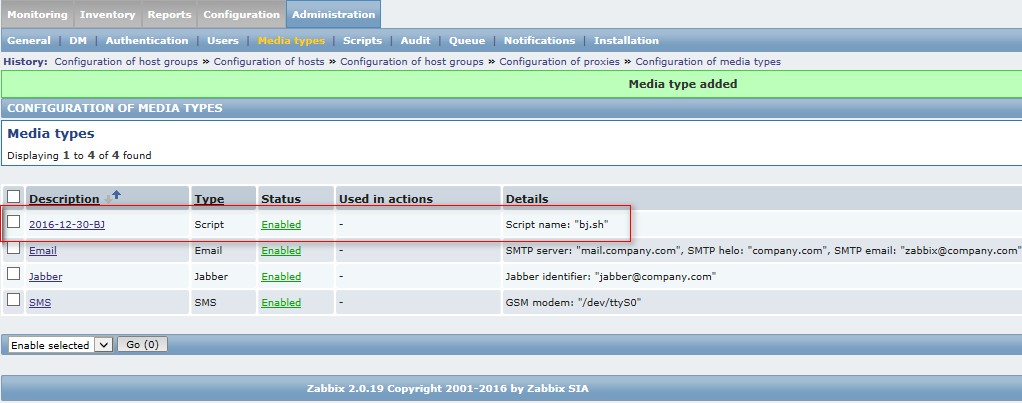Toggle Enabled status of Jabber
Screen dimensions: 1022x403
click(x=281, y=276)
